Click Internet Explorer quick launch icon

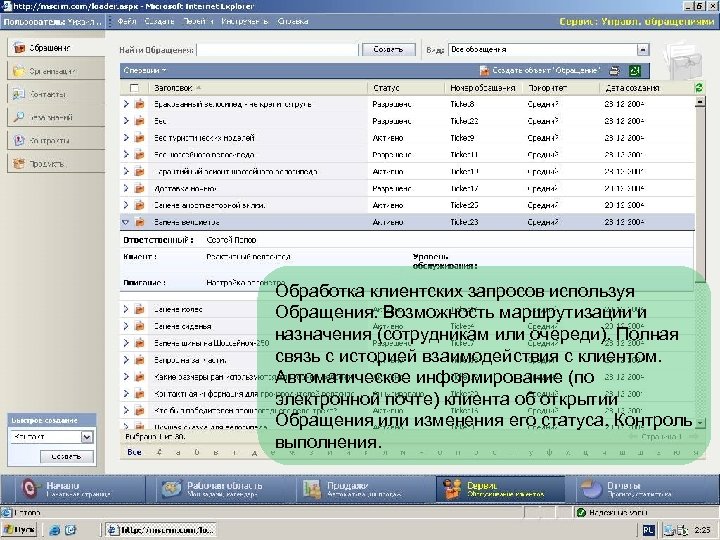click(55, 530)
